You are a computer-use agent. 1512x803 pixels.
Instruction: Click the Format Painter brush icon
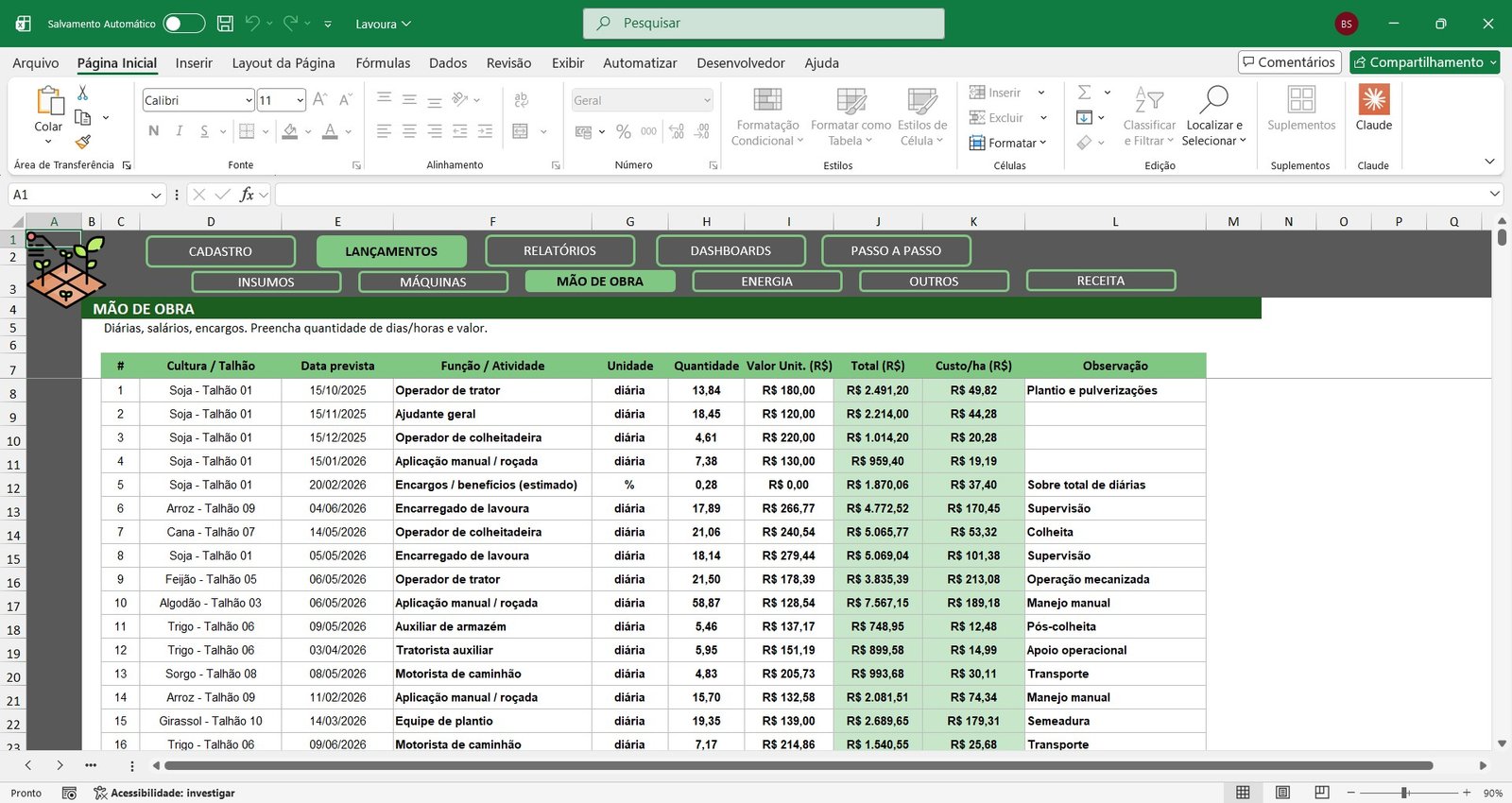pyautogui.click(x=82, y=142)
